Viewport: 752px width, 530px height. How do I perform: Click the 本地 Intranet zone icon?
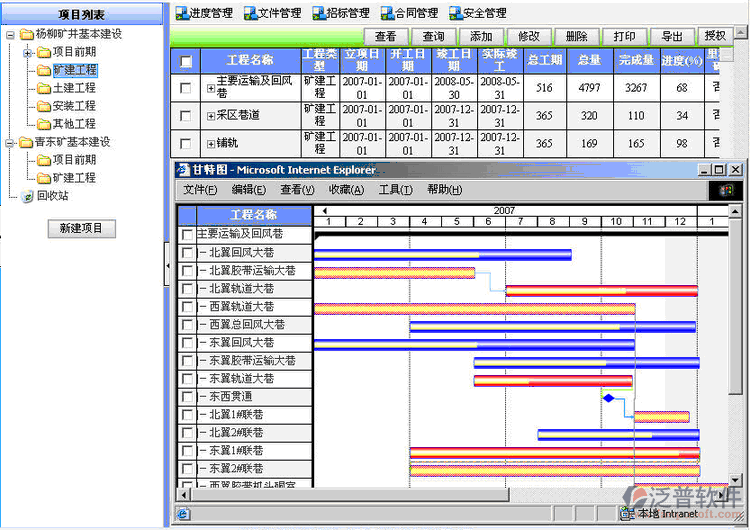(626, 514)
